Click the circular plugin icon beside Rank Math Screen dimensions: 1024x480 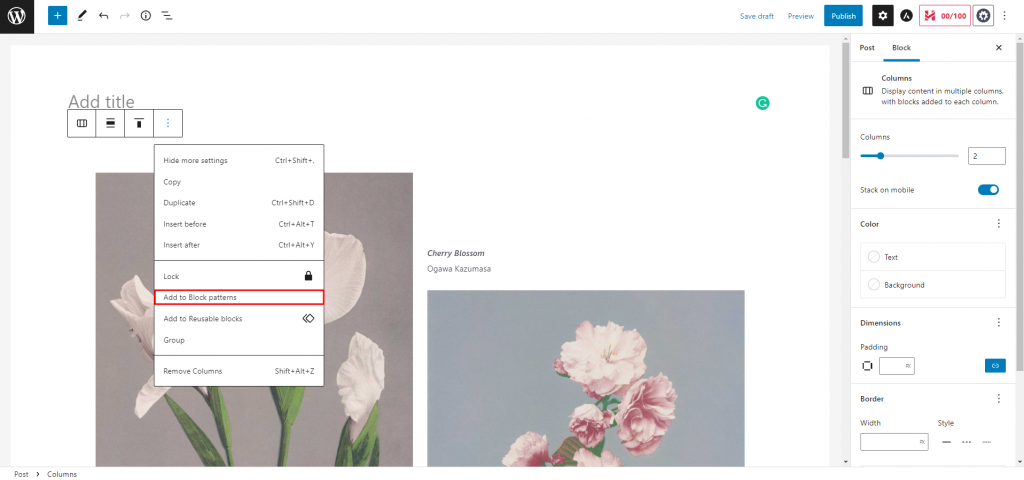pyautogui.click(x=984, y=16)
